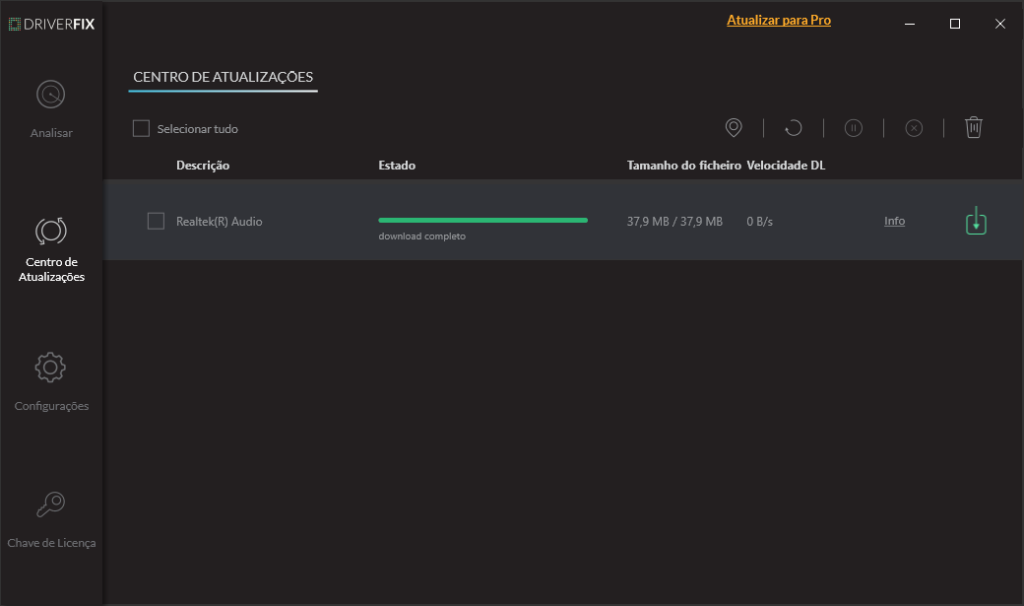Click the Realtek download progress bar
1024x606 pixels.
pyautogui.click(x=483, y=219)
